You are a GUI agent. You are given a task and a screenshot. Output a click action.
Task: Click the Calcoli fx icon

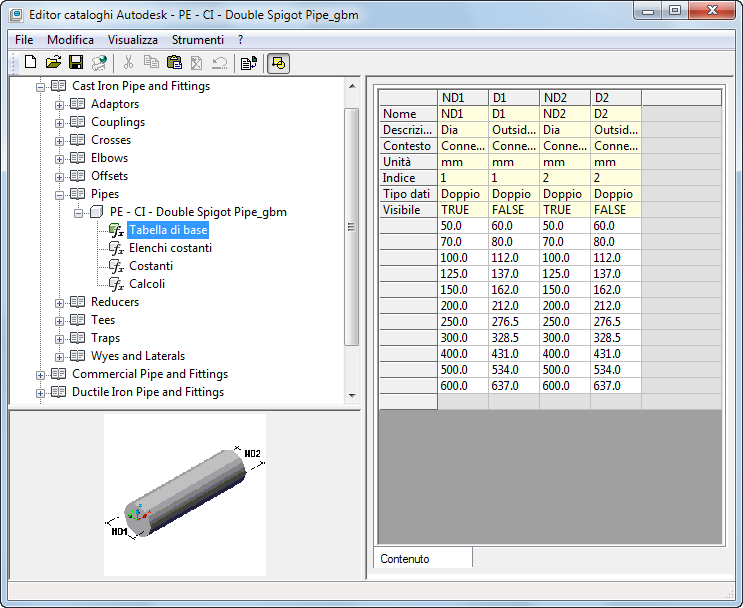(x=117, y=285)
